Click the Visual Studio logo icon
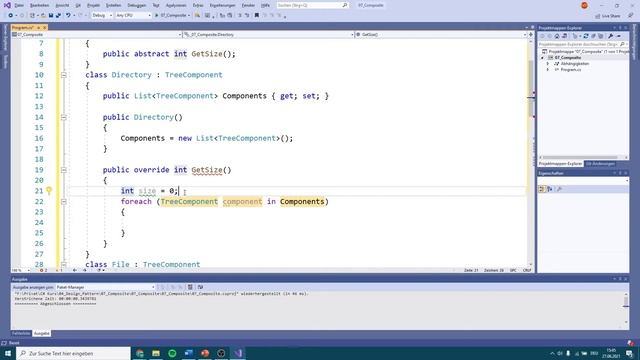Screen dimensions: 640x360 click(x=7, y=5)
